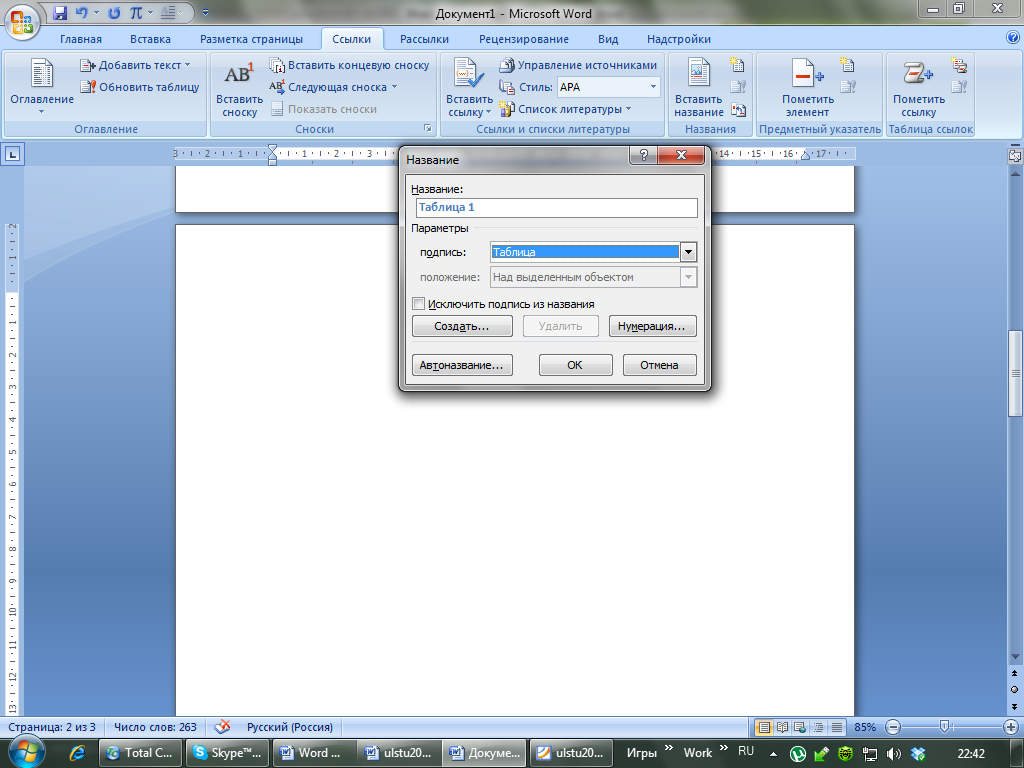Screen dimensions: 1024x768
Task: Open the Рассылки tab
Action: click(x=424, y=39)
